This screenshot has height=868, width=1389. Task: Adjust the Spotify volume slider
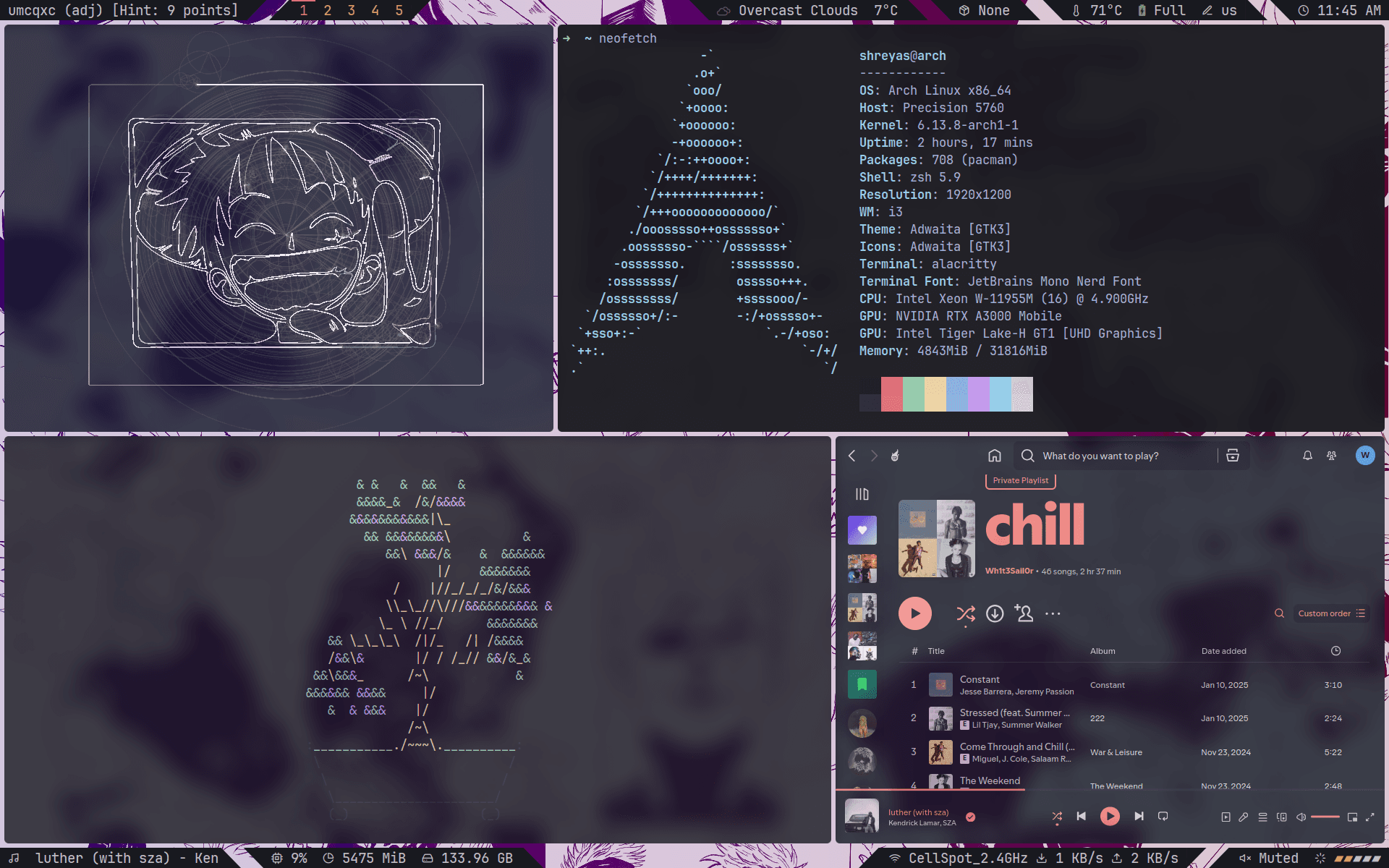[x=1325, y=817]
